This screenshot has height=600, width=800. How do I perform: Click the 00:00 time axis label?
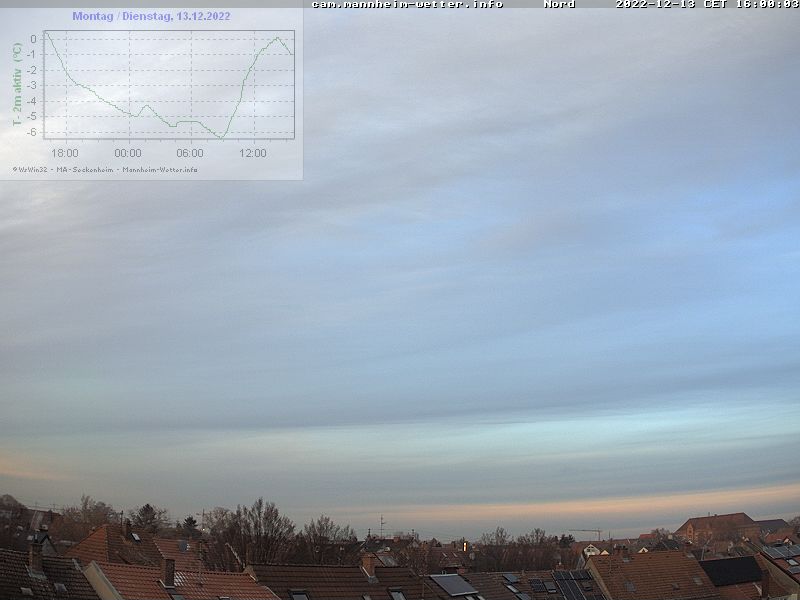pos(128,153)
